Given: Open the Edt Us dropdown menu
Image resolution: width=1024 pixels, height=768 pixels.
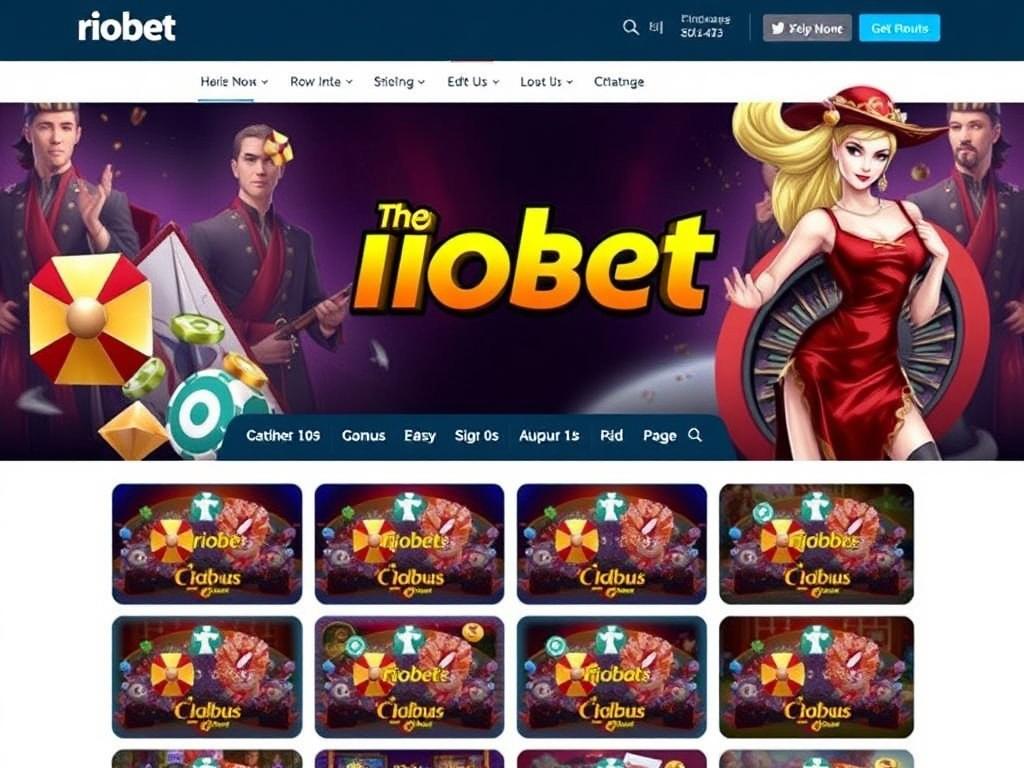Looking at the screenshot, I should coord(473,82).
